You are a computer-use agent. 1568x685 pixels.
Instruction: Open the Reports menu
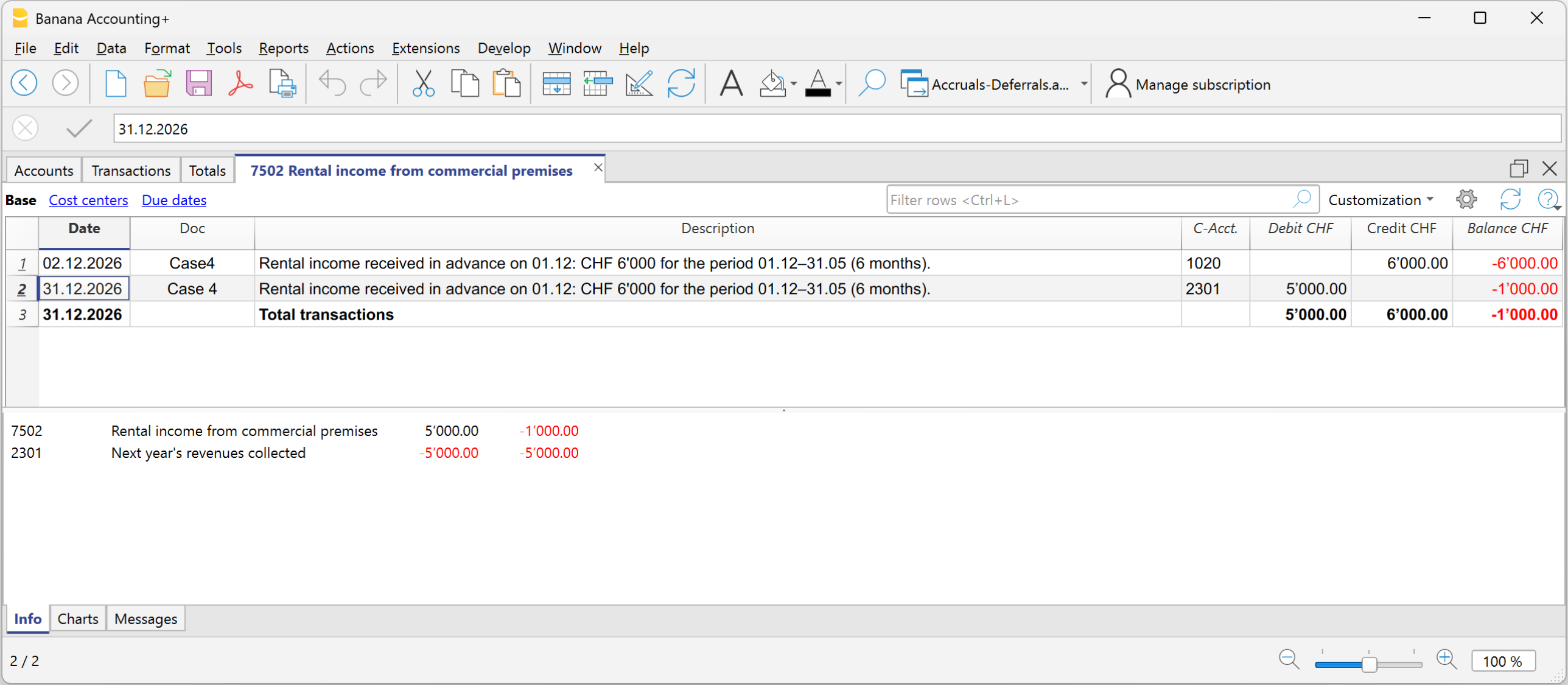click(x=283, y=48)
